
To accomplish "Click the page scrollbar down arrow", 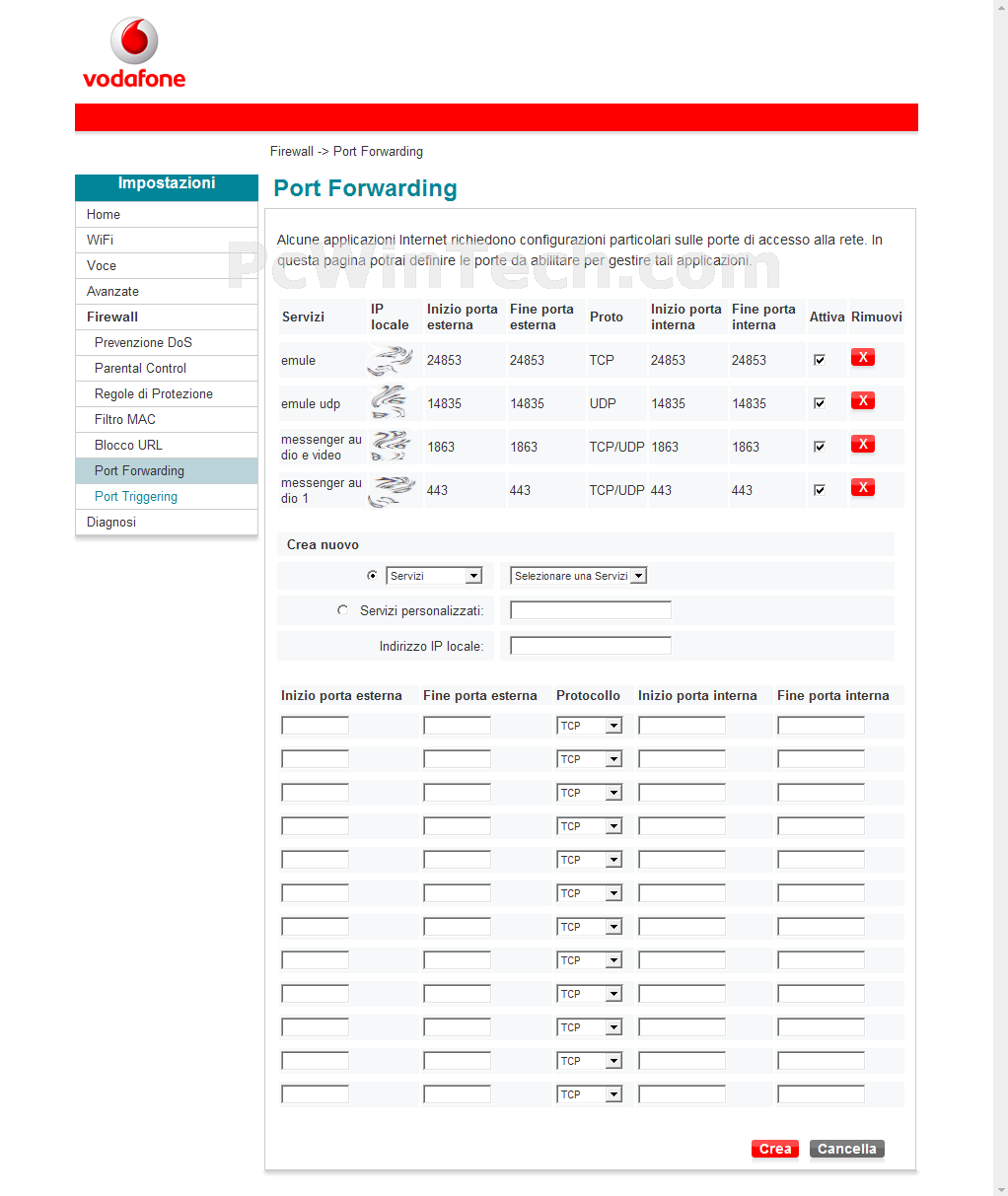I will tap(1000, 1188).
